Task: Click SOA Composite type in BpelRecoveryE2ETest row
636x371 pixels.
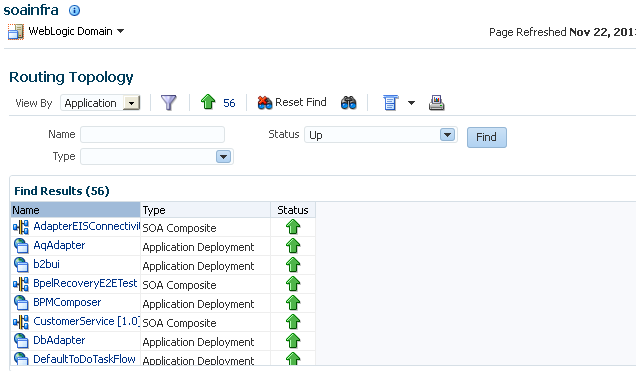Action: pos(179,285)
